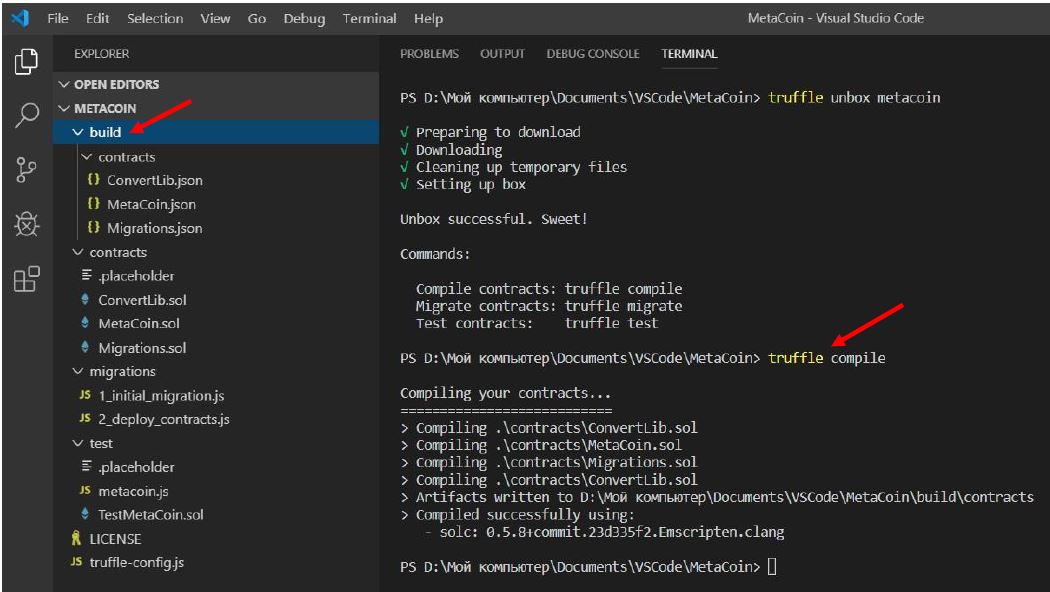This screenshot has width=1050, height=592.
Task: Collapse the build folder
Action: [x=79, y=132]
